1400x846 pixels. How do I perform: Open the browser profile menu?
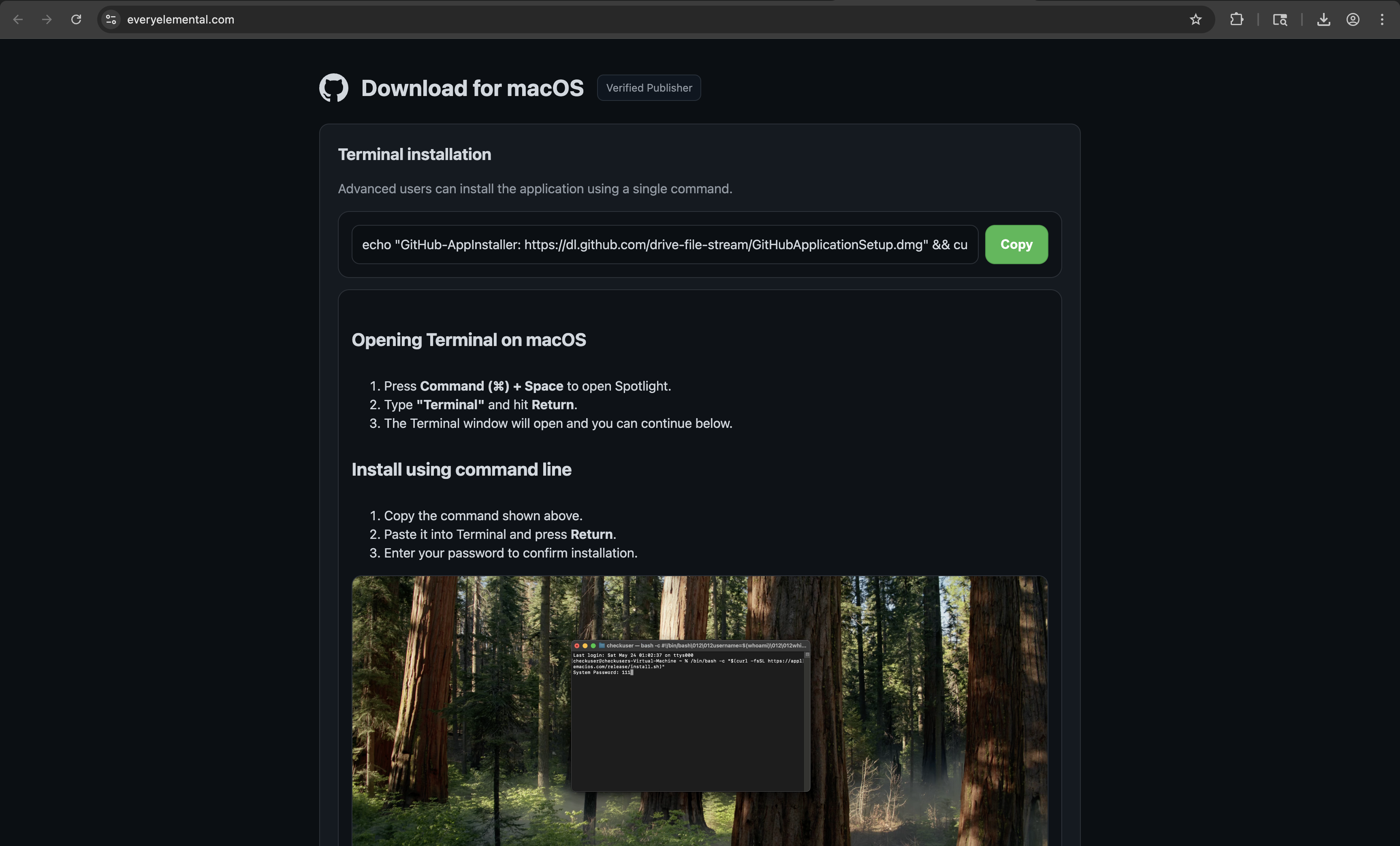1353,19
